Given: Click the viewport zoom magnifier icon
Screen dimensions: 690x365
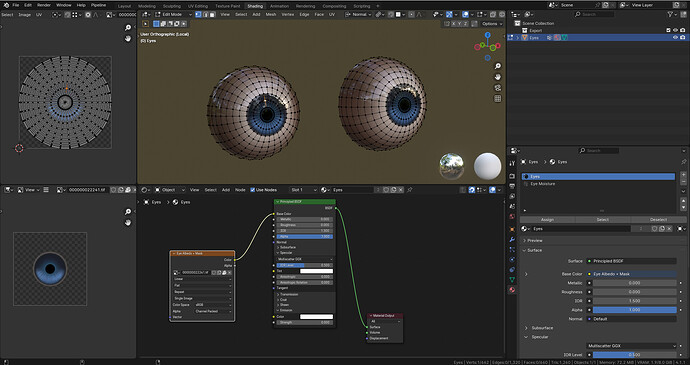Looking at the screenshot, I should [498, 66].
